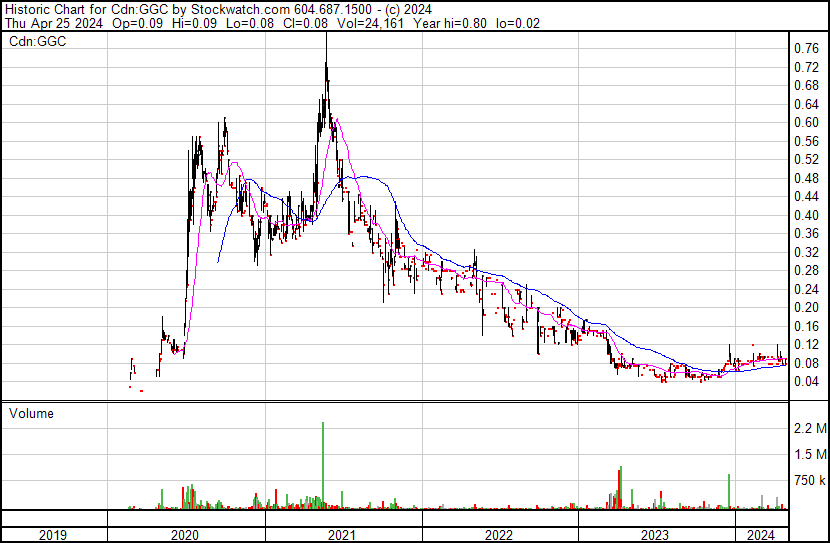Screen dimensions: 830x543
Task: Click the Stockwatch.com text in chart title
Action: click(x=232, y=8)
